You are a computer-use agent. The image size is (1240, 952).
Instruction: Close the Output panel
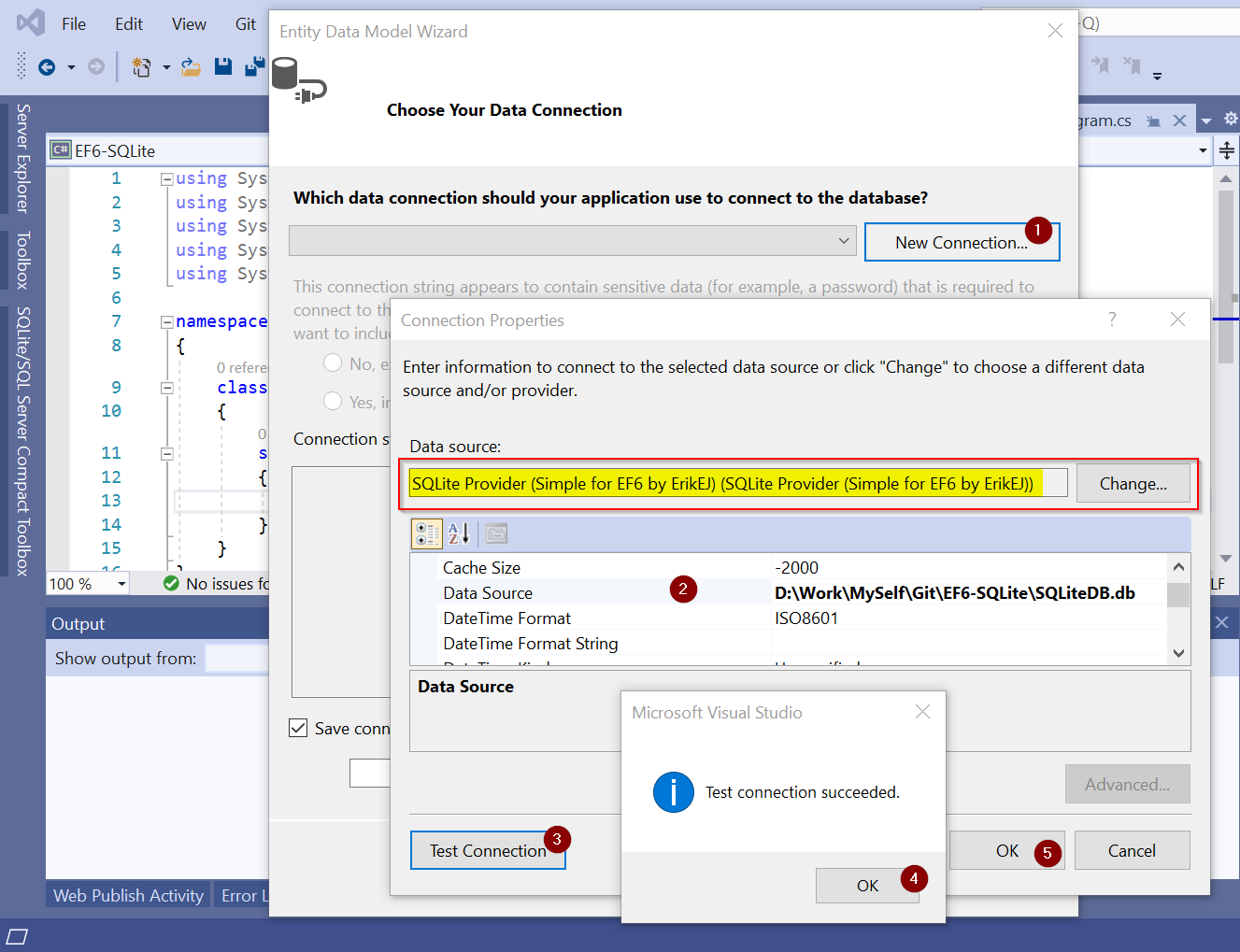pos(1221,622)
